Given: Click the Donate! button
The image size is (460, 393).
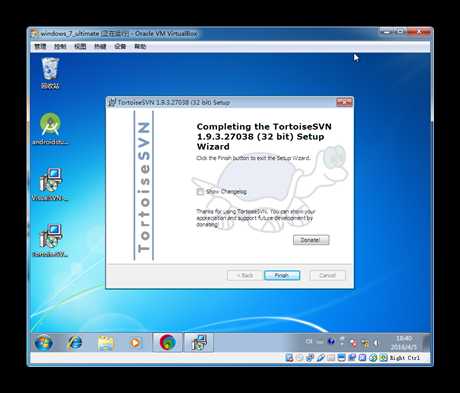Looking at the screenshot, I should point(311,240).
